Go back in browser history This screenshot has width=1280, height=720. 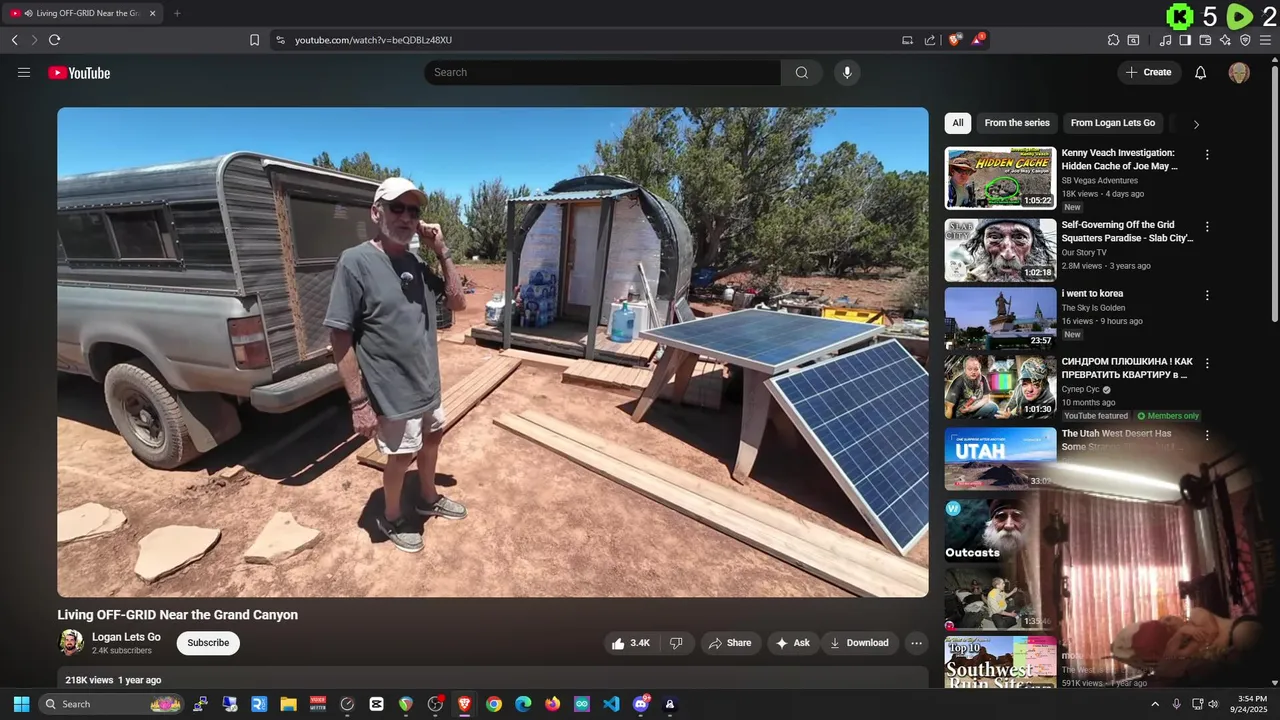tap(14, 40)
